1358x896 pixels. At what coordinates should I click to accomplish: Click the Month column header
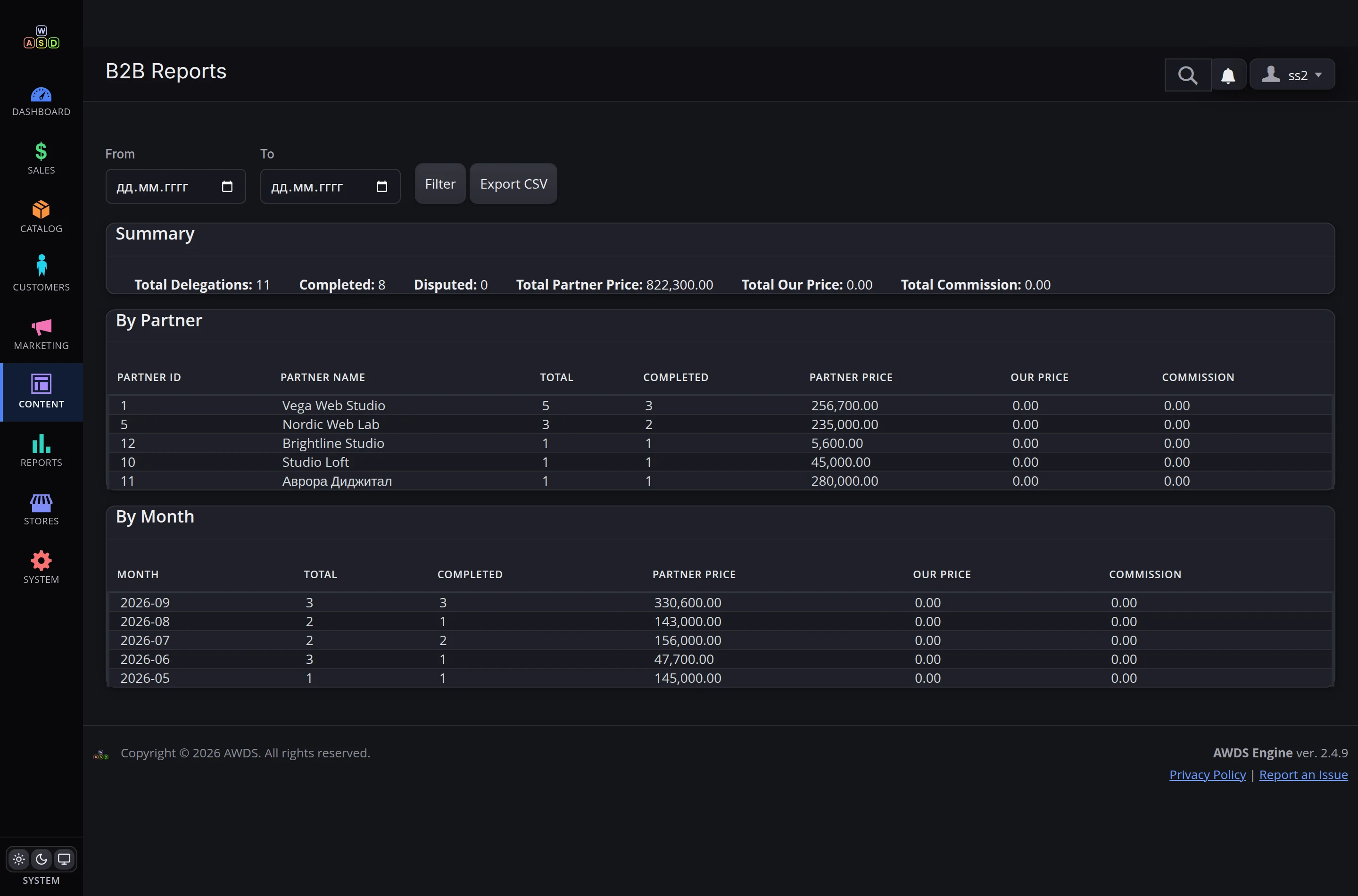tap(138, 574)
